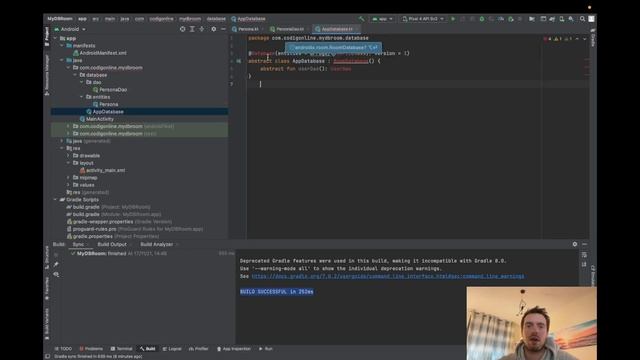This screenshot has width=640, height=360.
Task: Run the app with the green play button
Action: coord(453,19)
